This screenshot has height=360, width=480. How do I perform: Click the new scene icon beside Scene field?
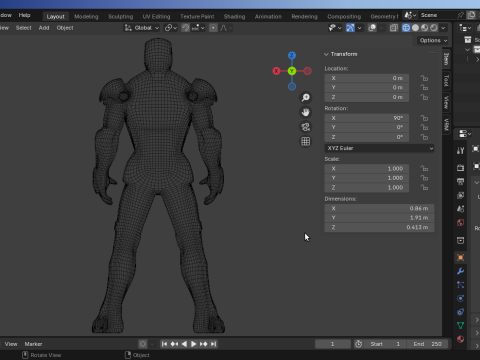coord(471,15)
